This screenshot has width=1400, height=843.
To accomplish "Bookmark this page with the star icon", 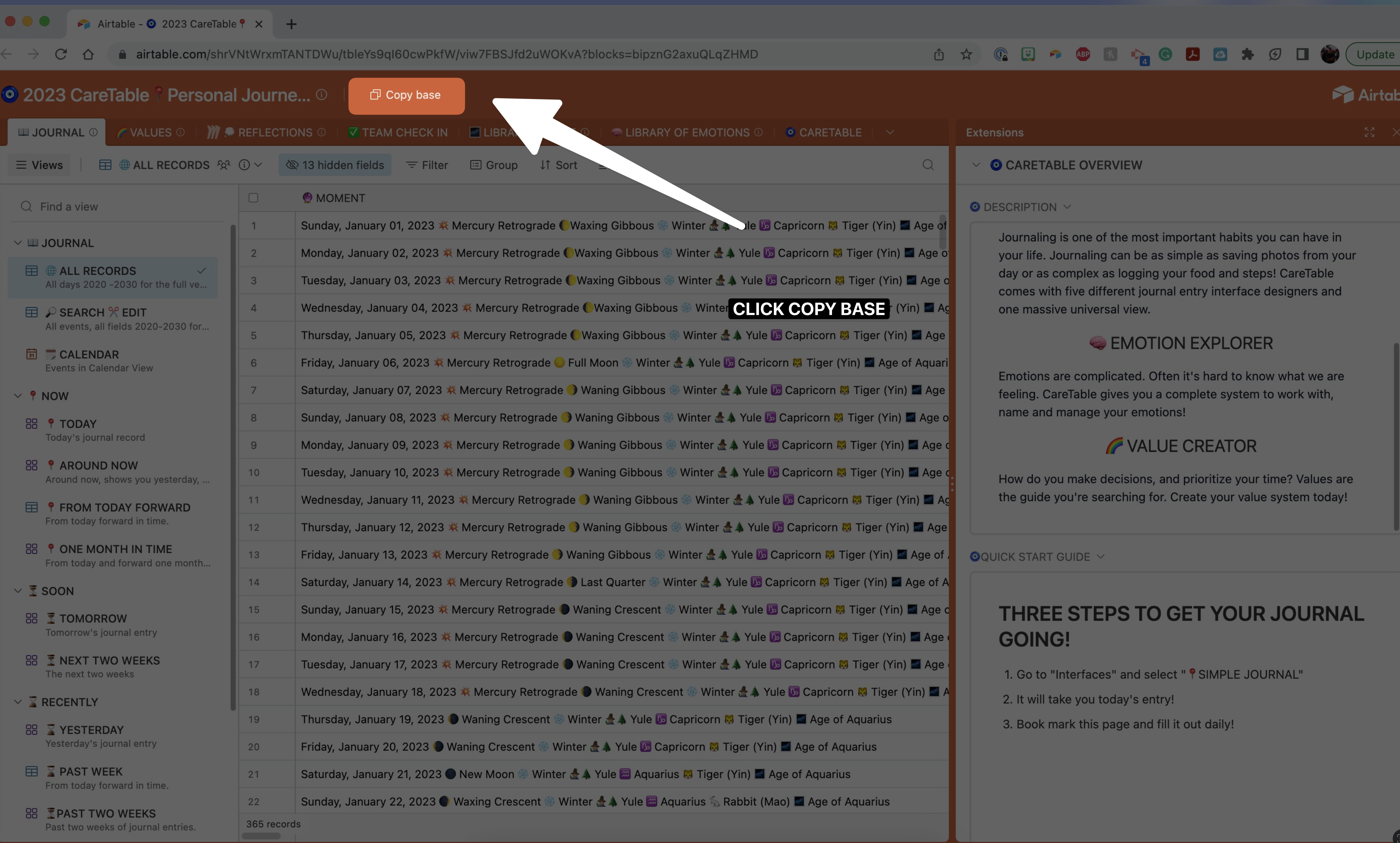I will pyautogui.click(x=966, y=54).
